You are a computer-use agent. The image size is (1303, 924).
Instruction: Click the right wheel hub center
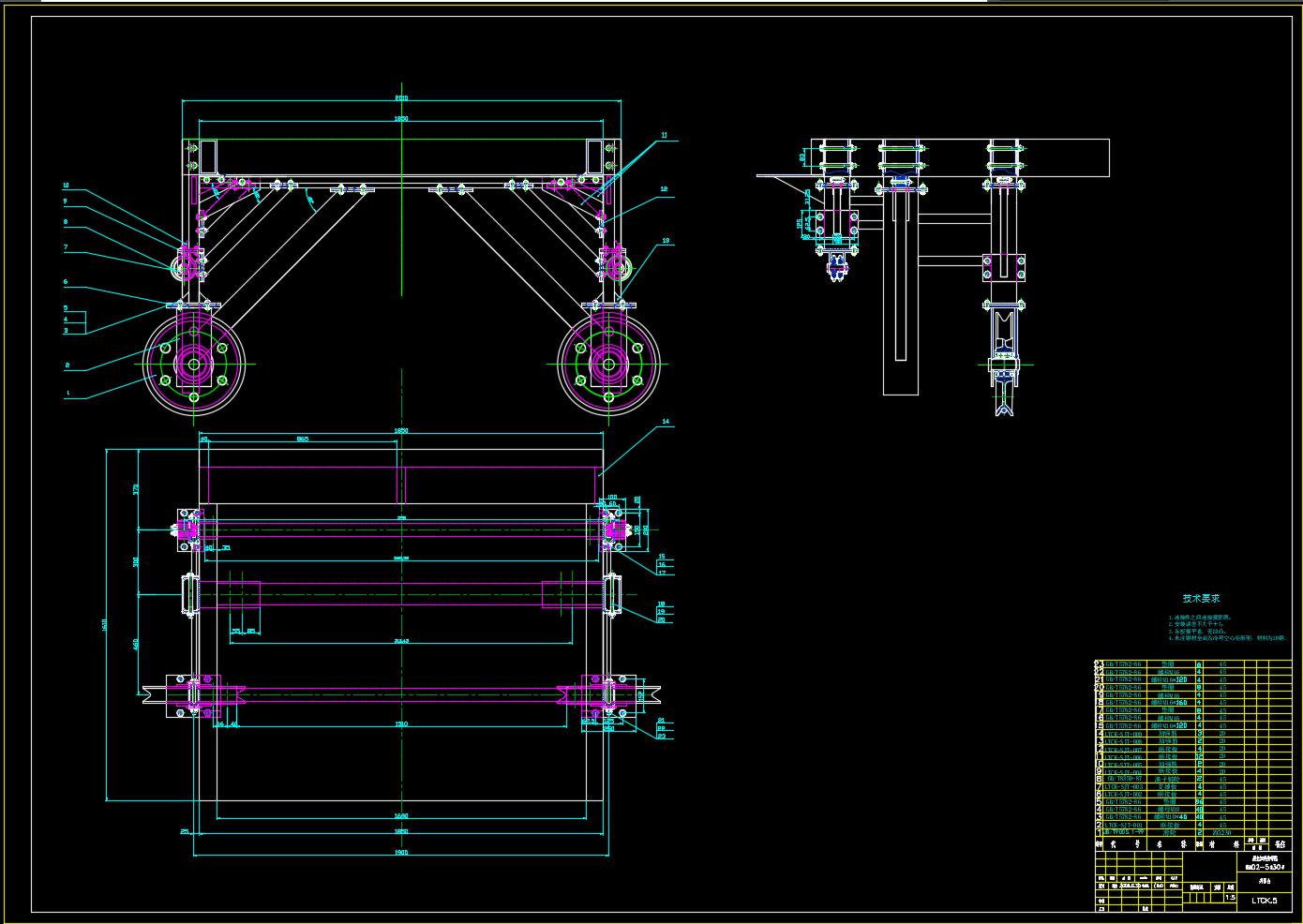point(608,363)
